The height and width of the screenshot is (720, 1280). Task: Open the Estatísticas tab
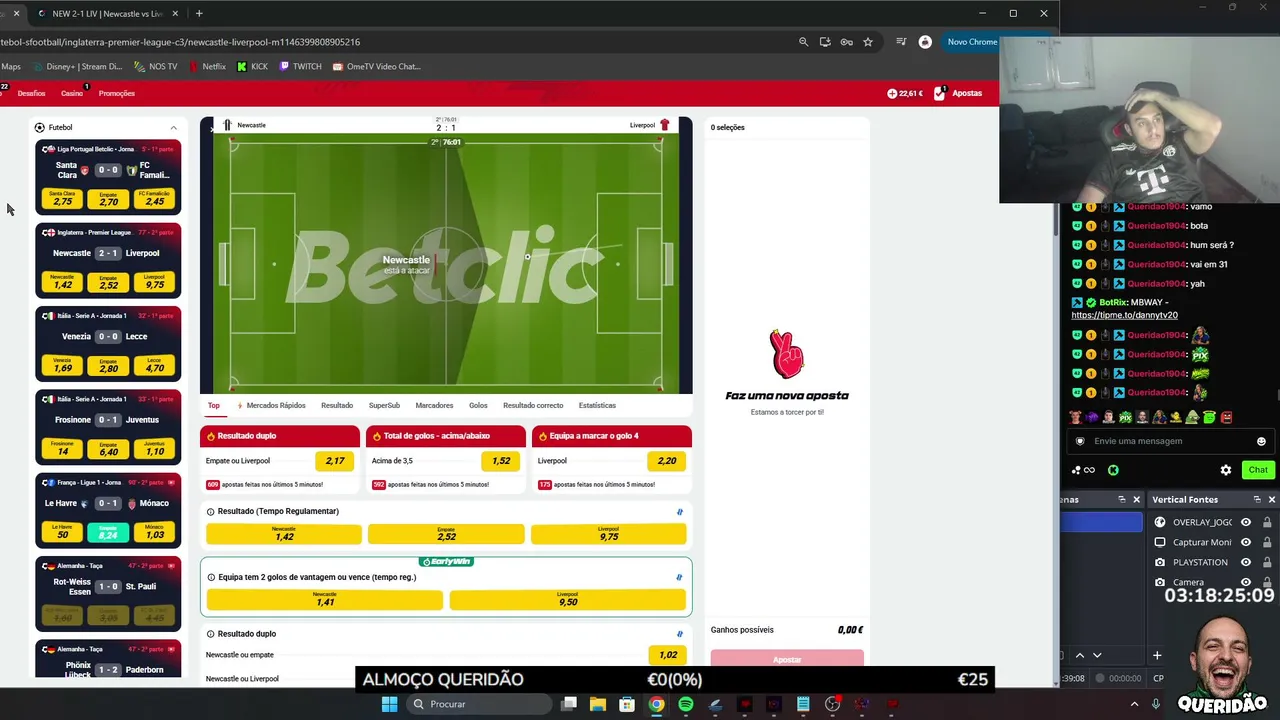597,405
